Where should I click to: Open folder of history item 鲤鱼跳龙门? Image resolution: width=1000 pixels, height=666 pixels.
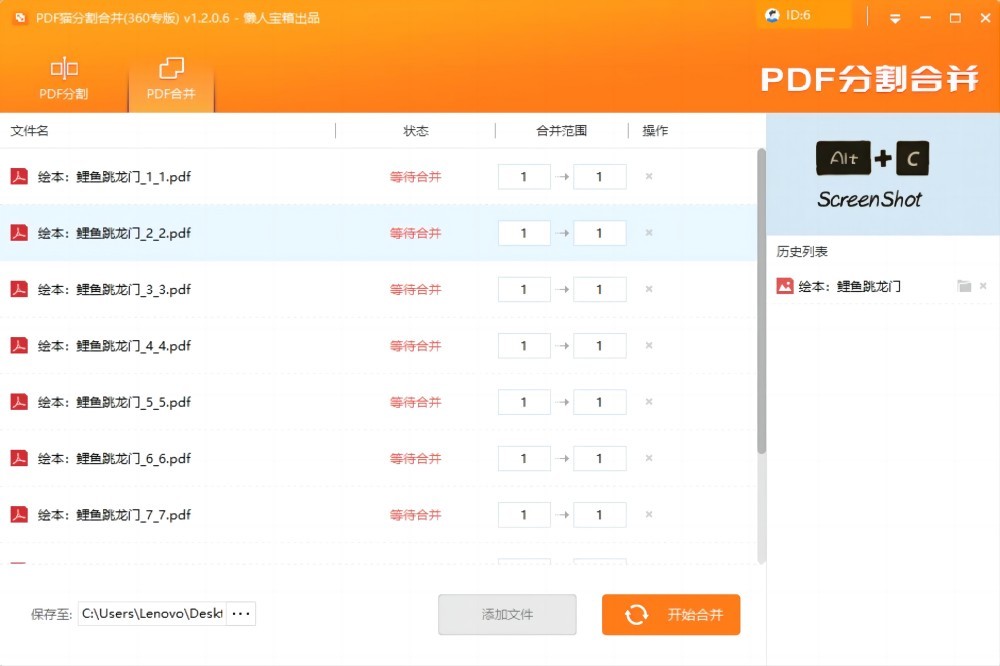pyautogui.click(x=964, y=286)
